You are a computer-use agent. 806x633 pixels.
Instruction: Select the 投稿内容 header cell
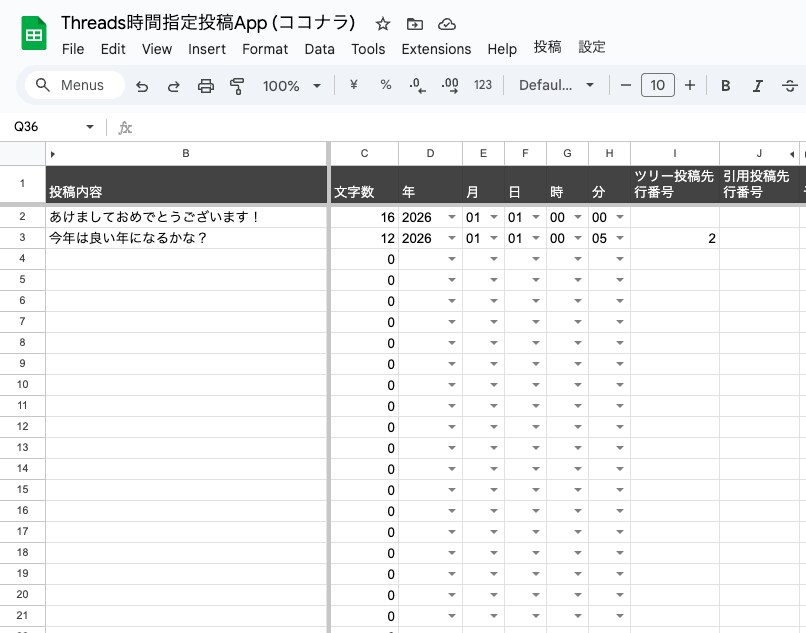point(186,184)
